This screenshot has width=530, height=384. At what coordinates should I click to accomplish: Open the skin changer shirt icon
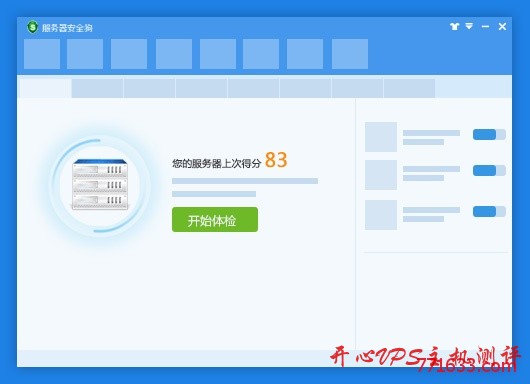pyautogui.click(x=455, y=26)
